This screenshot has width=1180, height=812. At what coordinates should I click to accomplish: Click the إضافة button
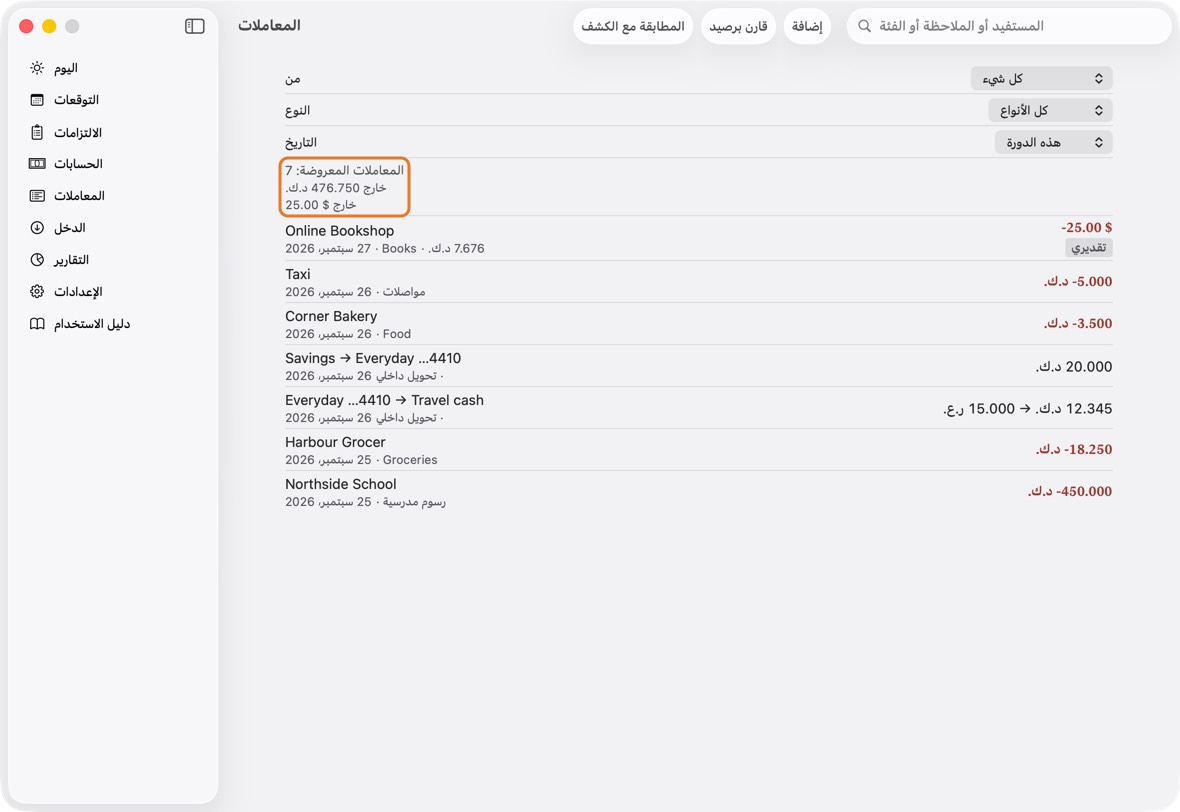click(x=807, y=26)
